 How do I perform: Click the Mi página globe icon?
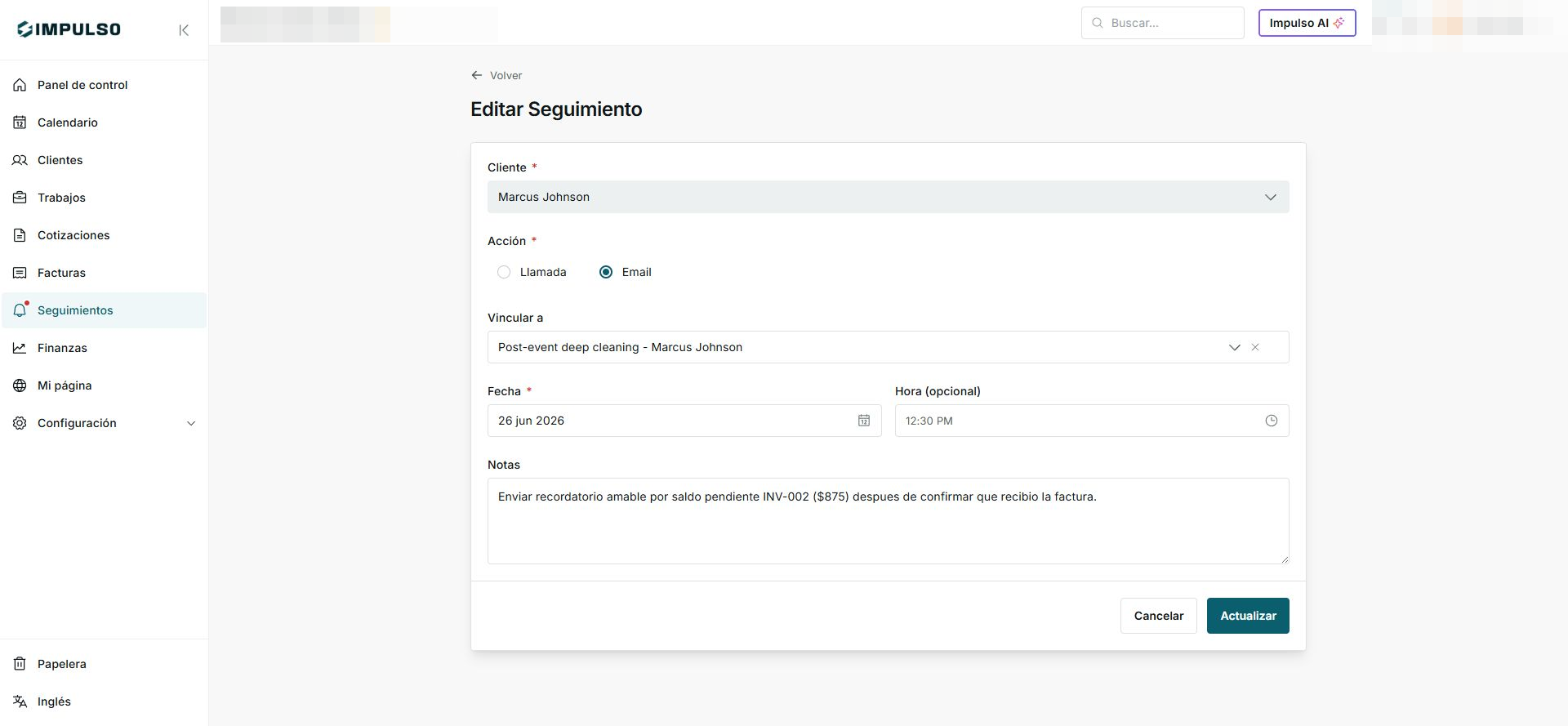(x=20, y=385)
